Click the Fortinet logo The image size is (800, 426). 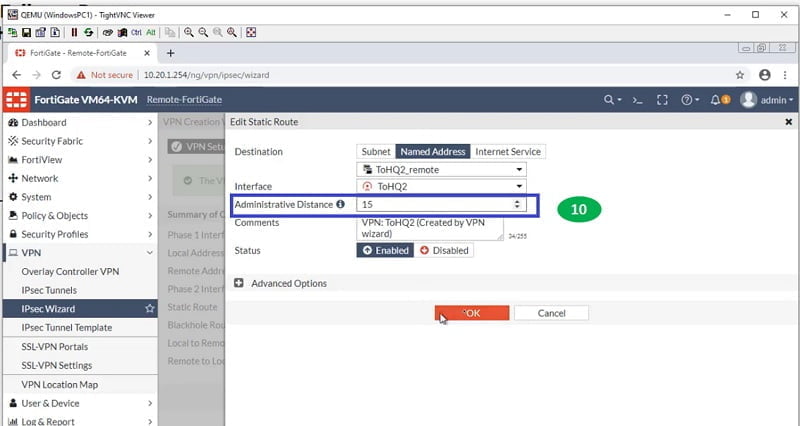pyautogui.click(x=16, y=99)
